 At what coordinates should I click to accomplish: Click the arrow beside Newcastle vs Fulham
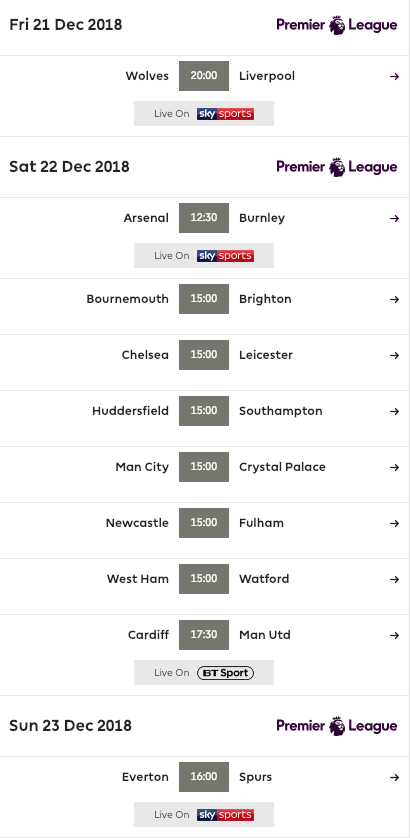(394, 523)
